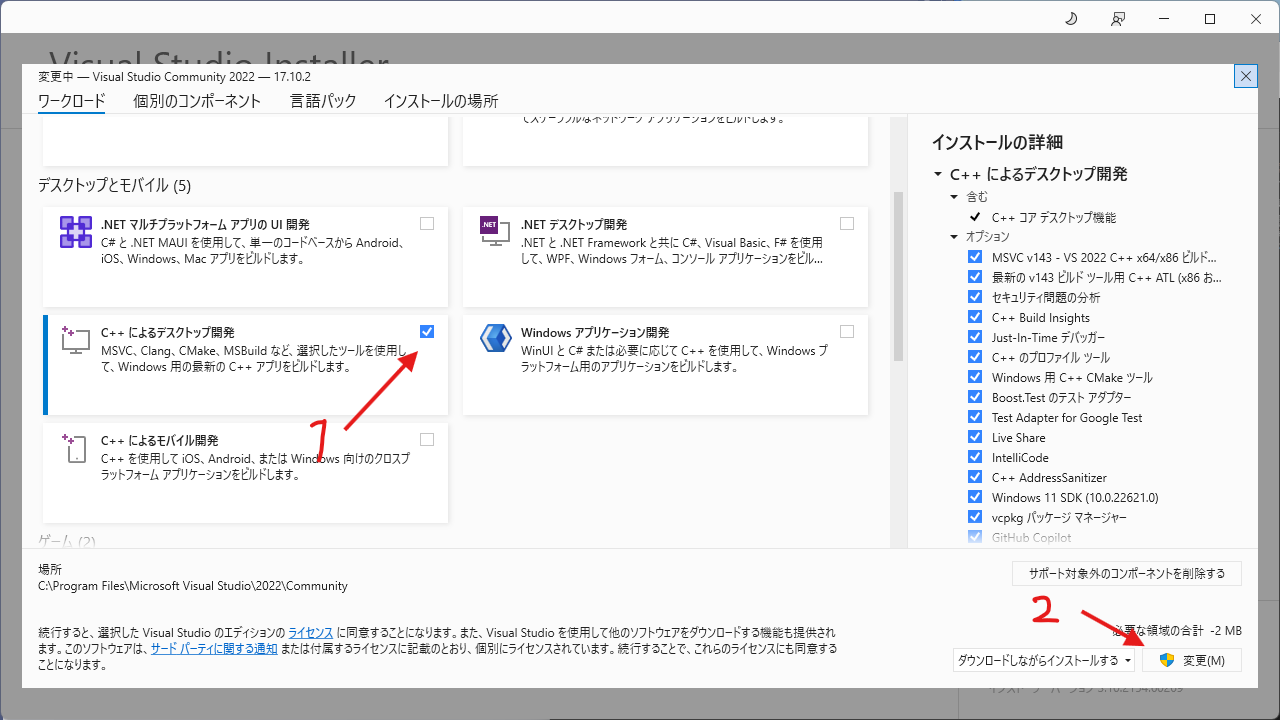Close the modify dialog with X
This screenshot has height=720, width=1280.
point(1246,76)
